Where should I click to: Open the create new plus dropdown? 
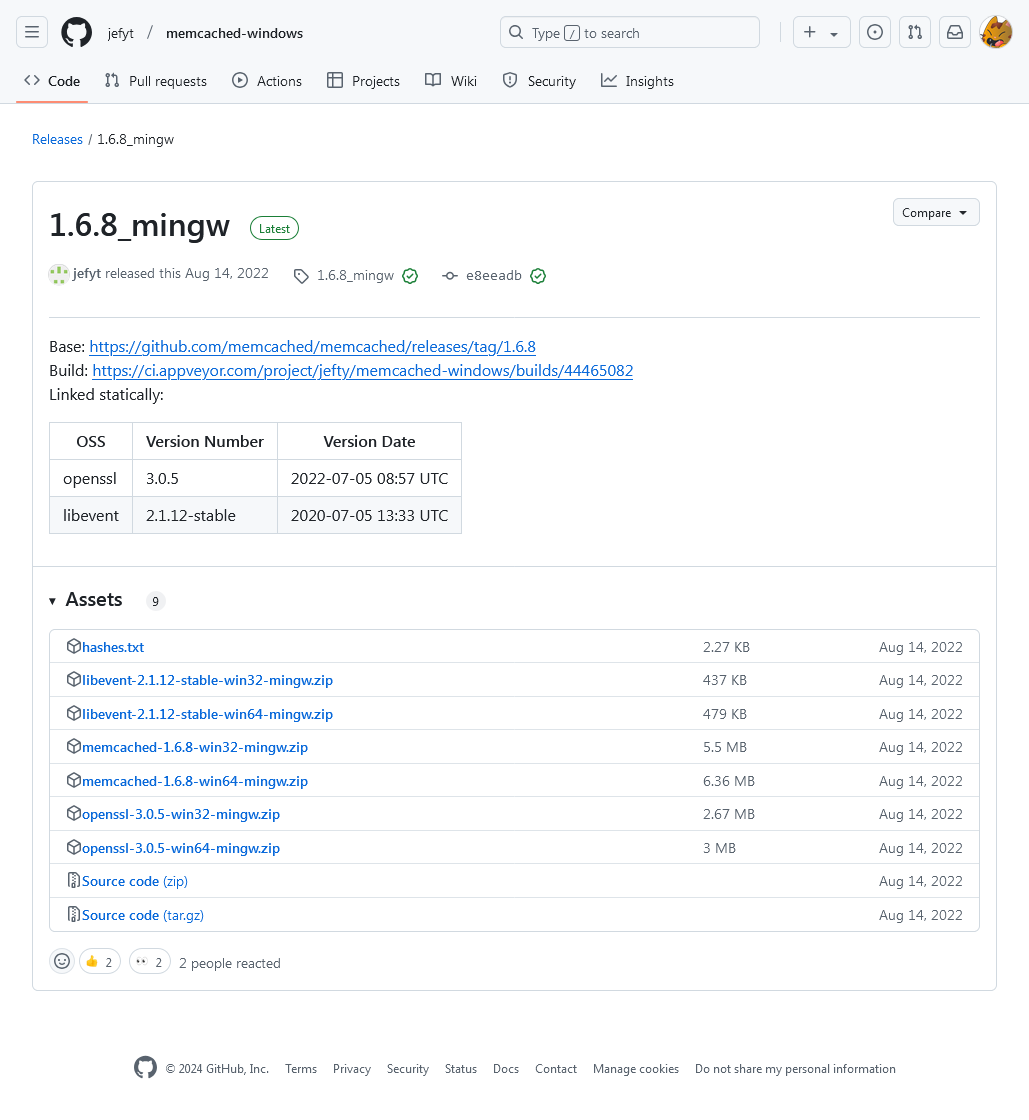[821, 33]
